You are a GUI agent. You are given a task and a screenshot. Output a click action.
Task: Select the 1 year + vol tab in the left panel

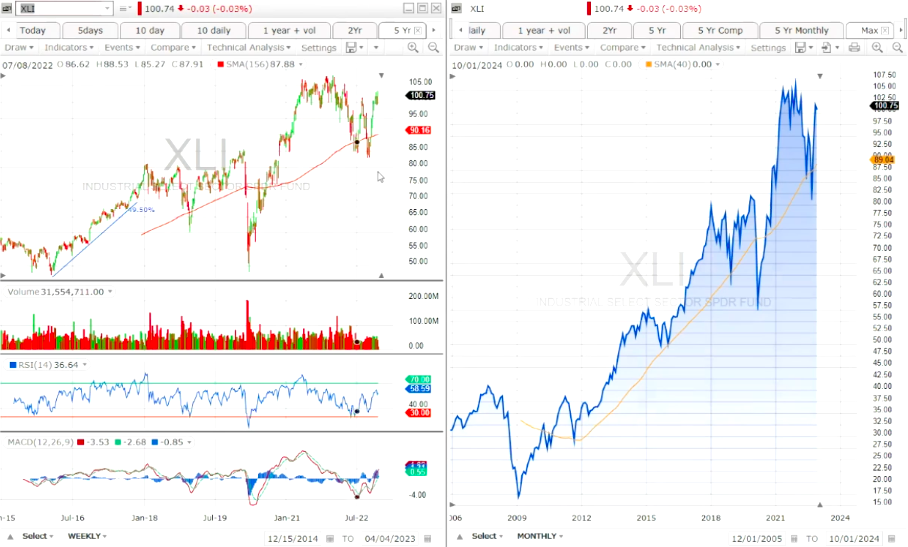click(290, 30)
